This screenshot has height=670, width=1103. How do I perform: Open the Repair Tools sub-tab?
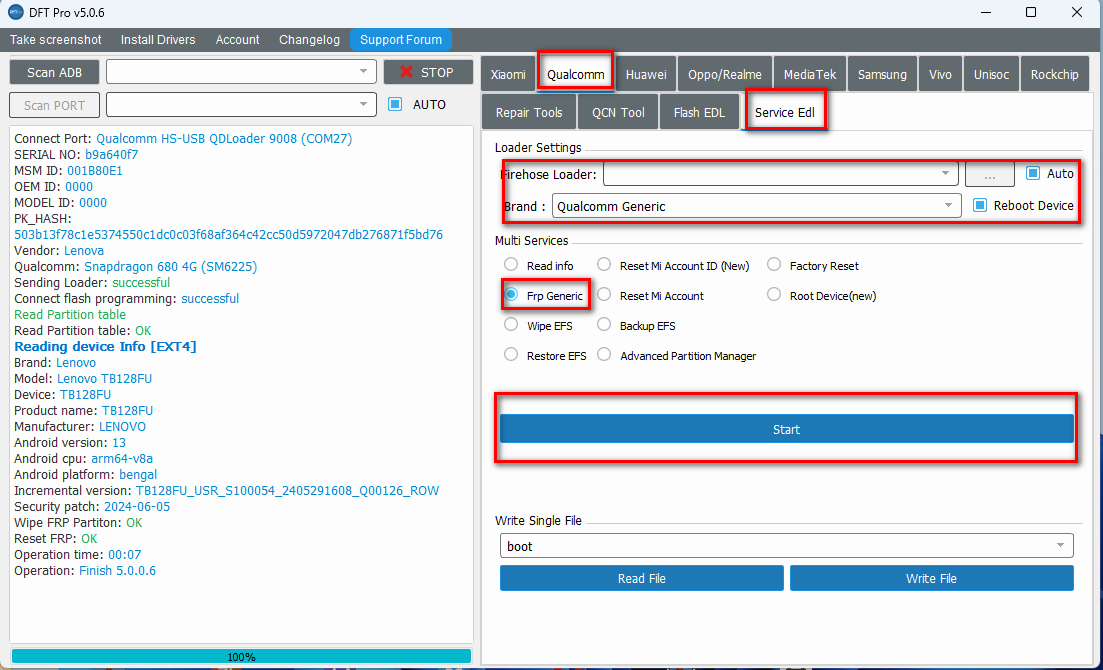click(529, 112)
